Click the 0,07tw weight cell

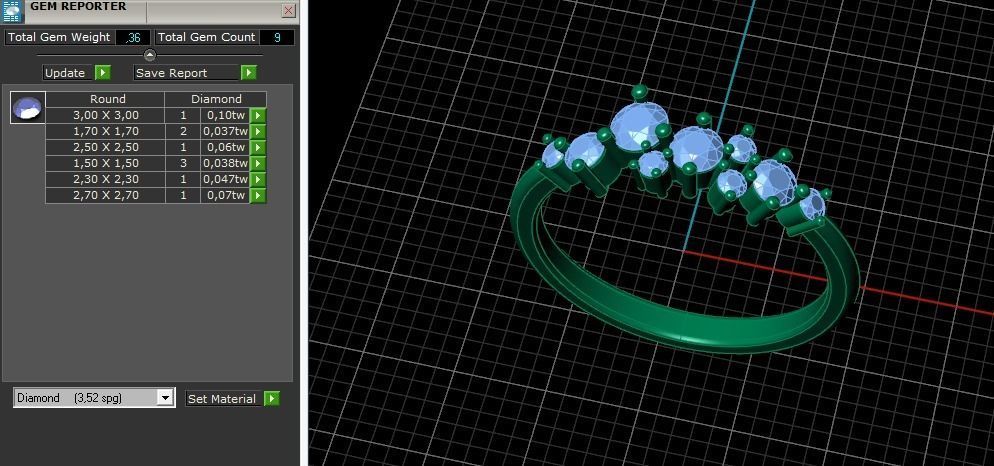[225, 195]
